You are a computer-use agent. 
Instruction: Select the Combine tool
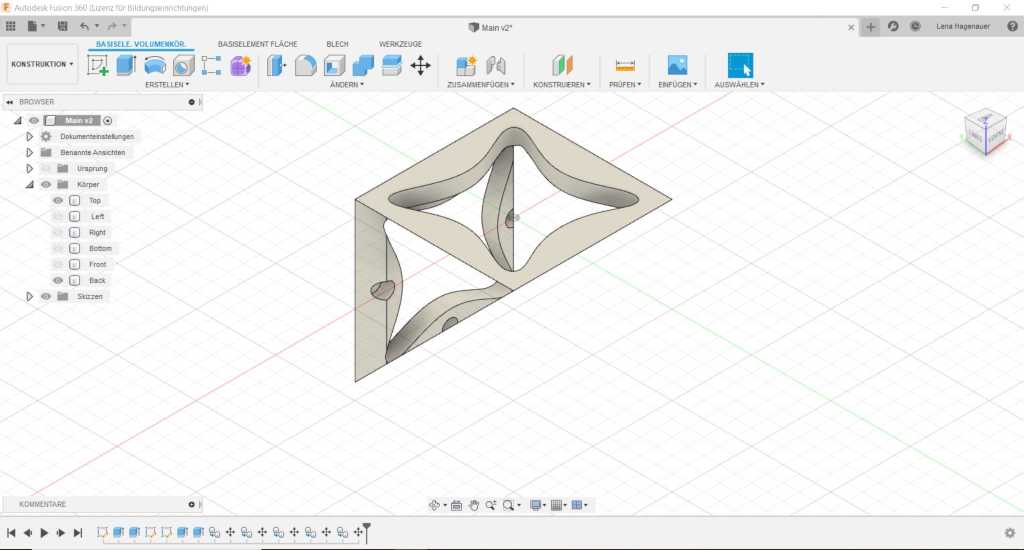click(363, 65)
